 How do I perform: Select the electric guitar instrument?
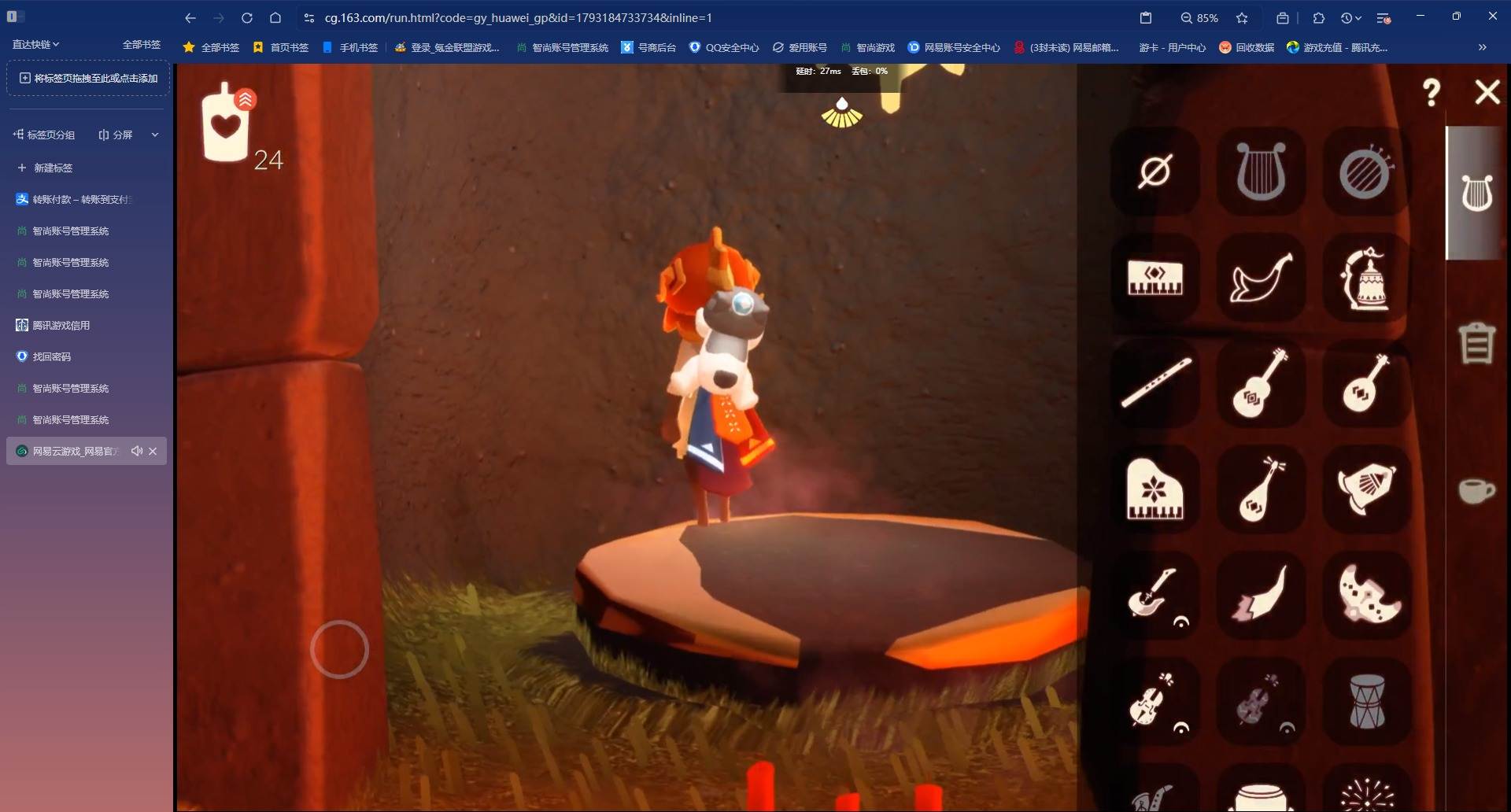tap(1154, 596)
